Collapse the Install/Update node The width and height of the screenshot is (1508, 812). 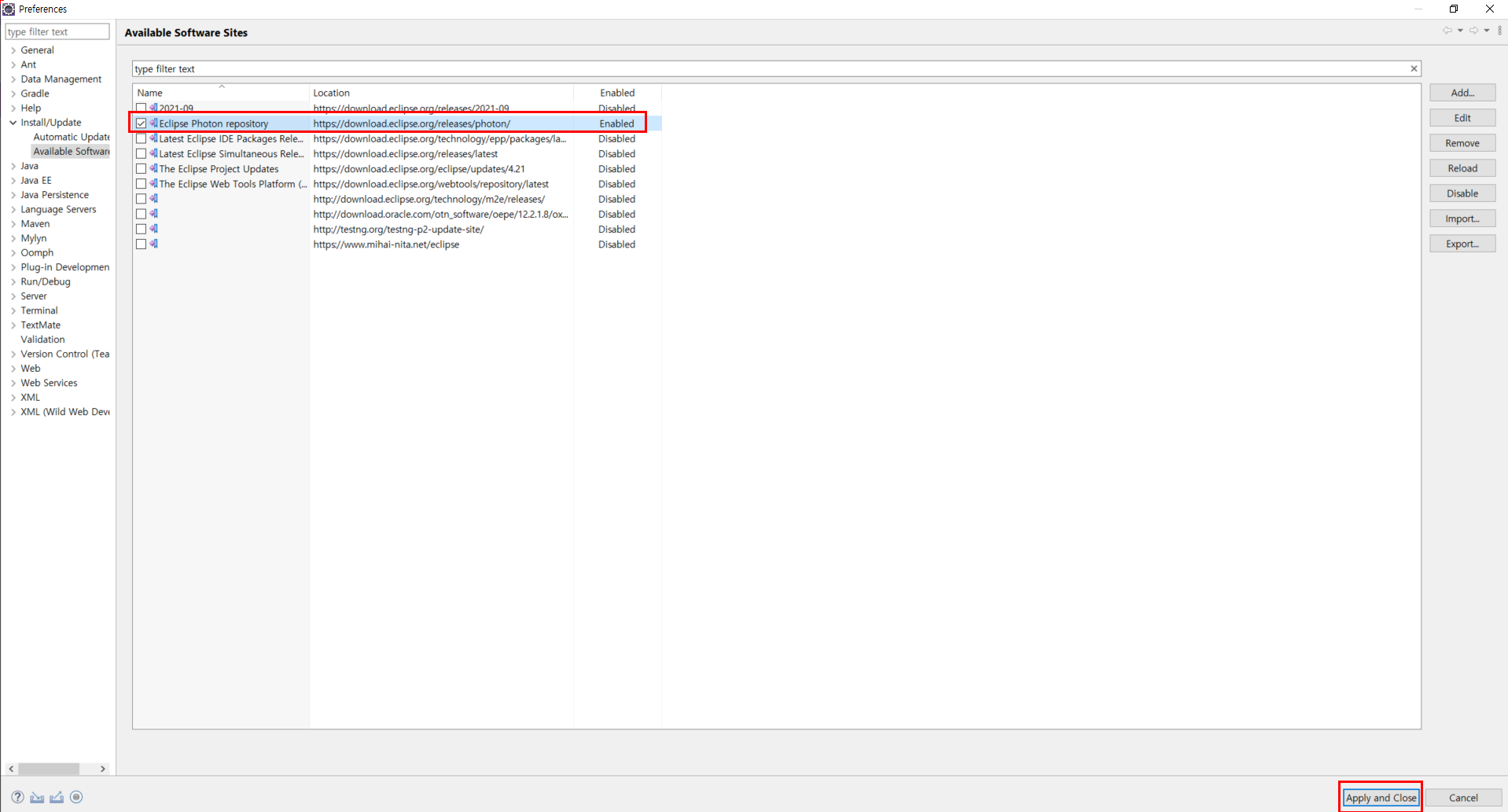[x=13, y=123]
